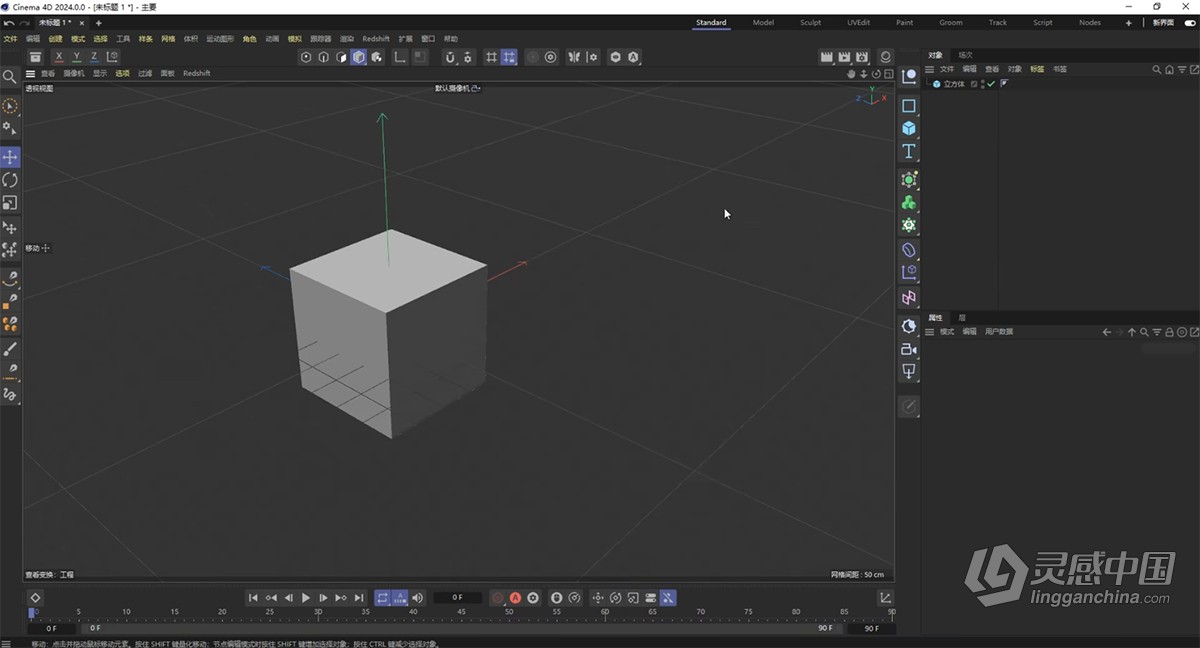Image resolution: width=1200 pixels, height=648 pixels.
Task: Click the cube's Phong tag icon
Action: [1003, 84]
